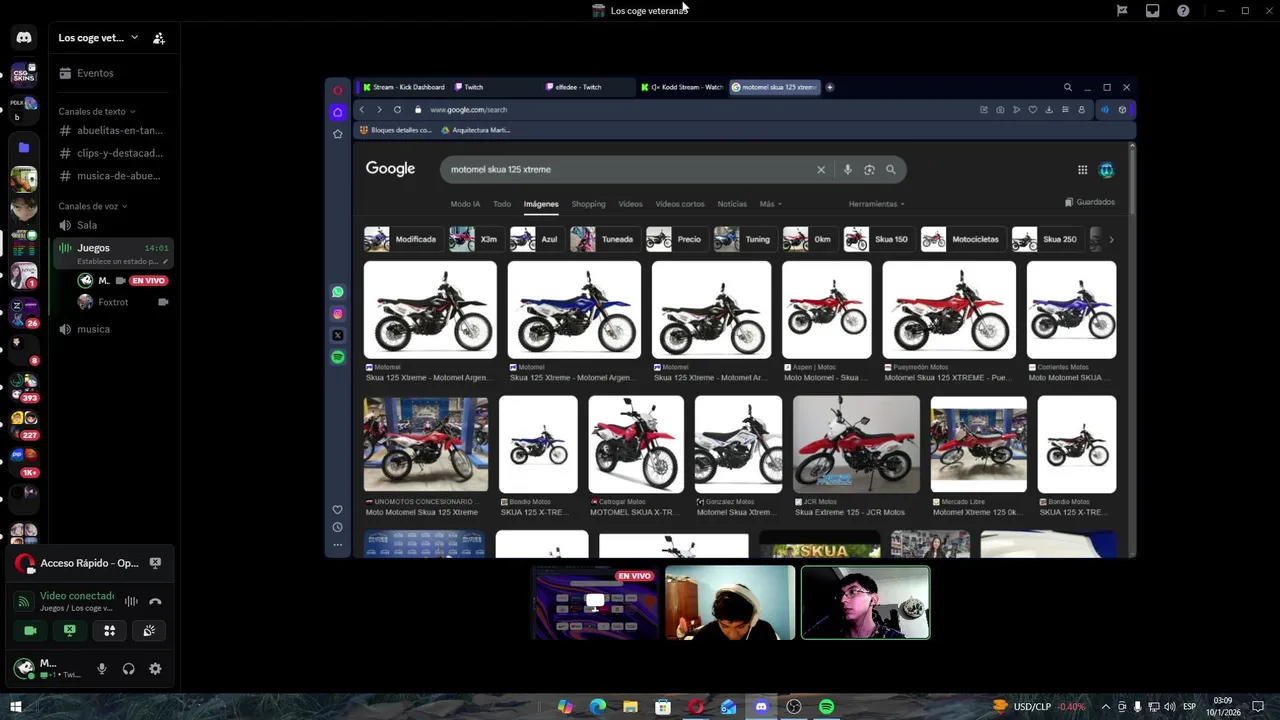Screen dimensions: 1280x720
Task: Open flag icon in Discord title bar
Action: 1122,10
